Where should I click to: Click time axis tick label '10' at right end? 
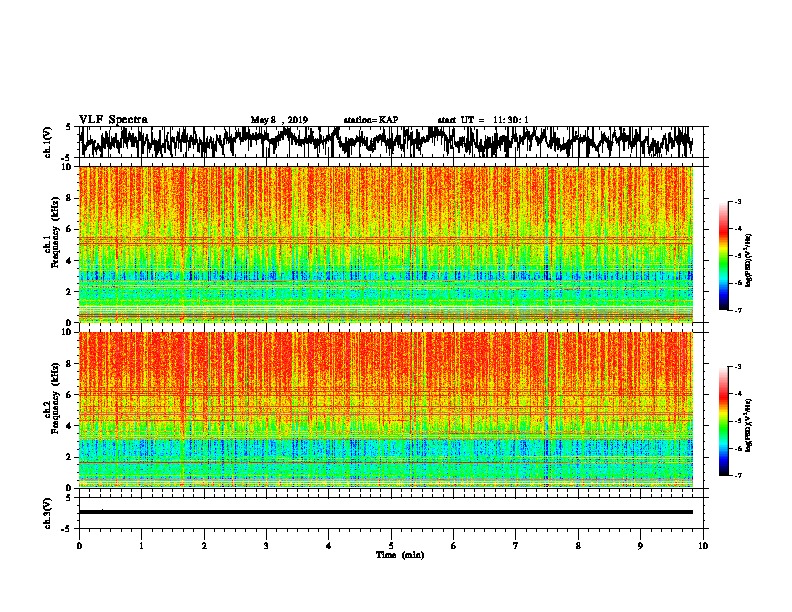point(703,545)
